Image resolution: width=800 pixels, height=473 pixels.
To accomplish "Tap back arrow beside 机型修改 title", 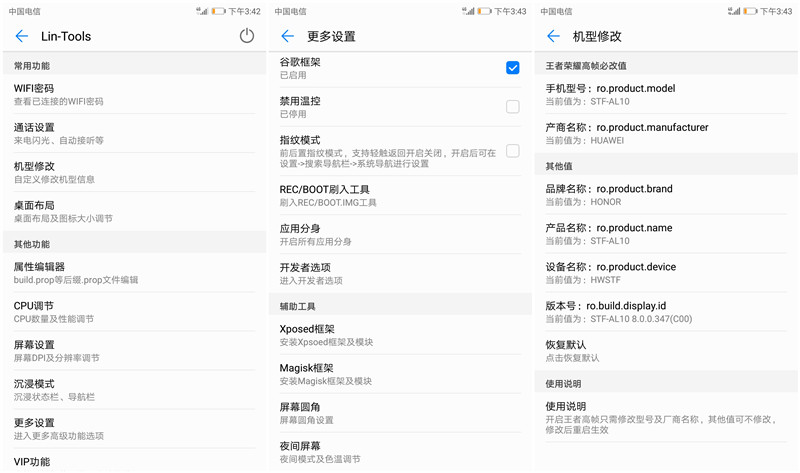I will tap(553, 36).
